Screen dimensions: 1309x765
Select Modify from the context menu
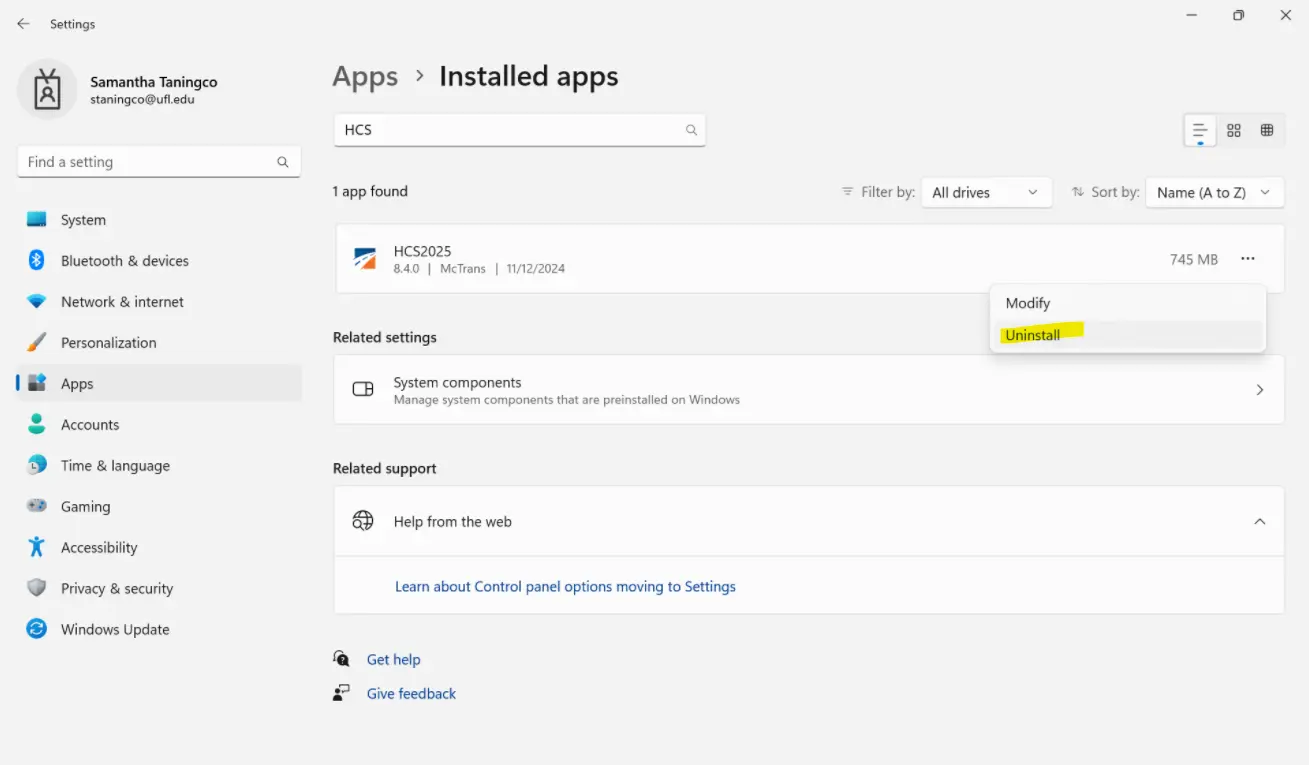coord(1028,303)
